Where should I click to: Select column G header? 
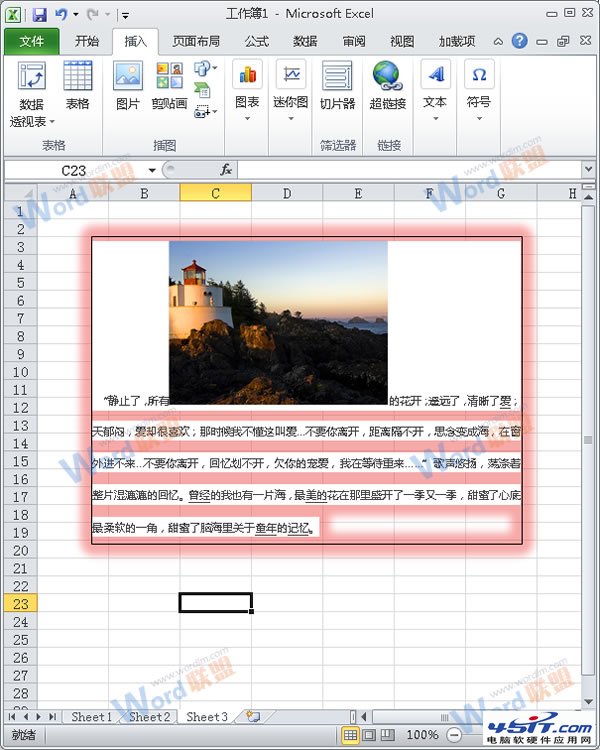(501, 193)
